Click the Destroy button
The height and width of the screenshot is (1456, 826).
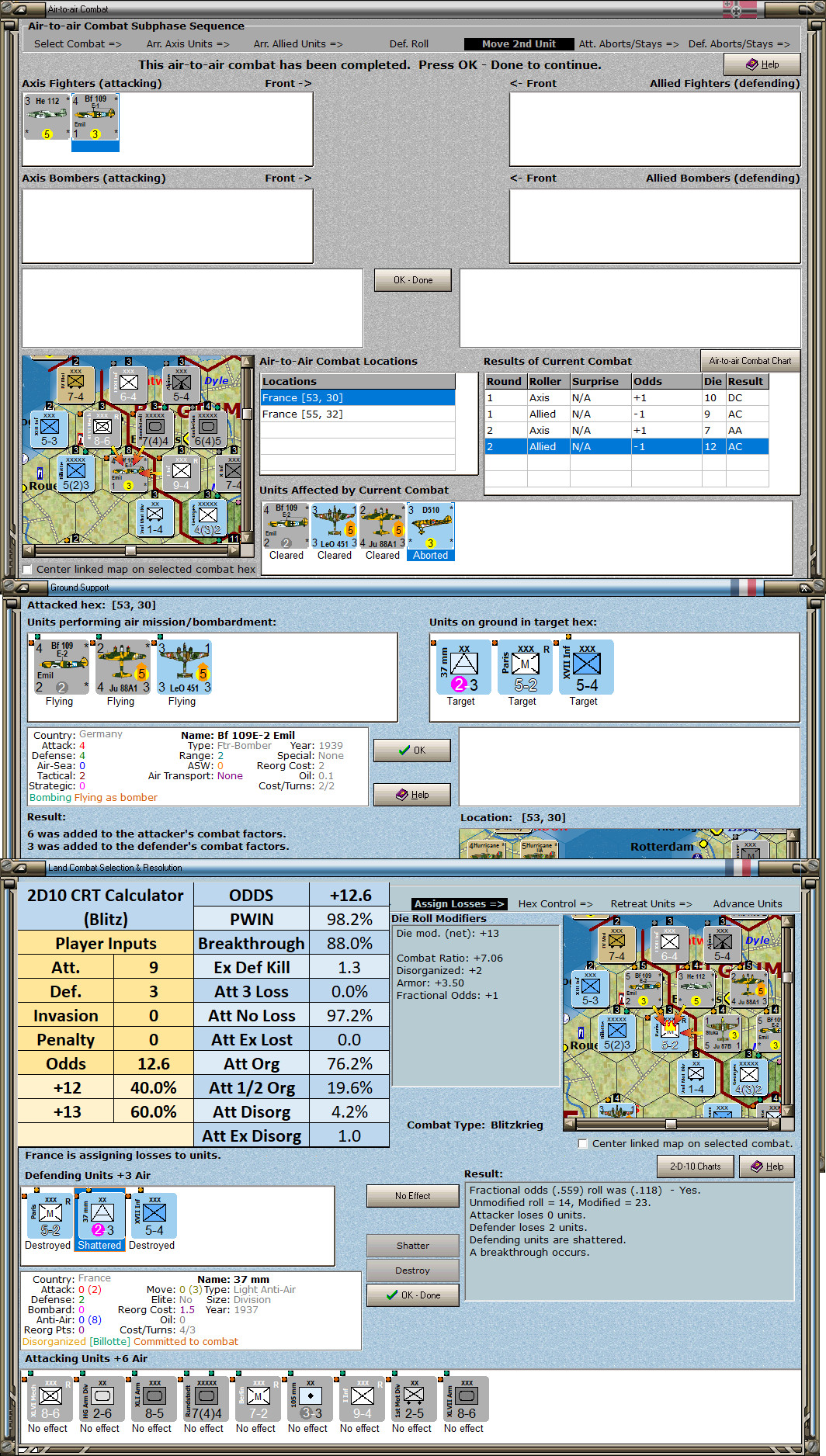click(x=413, y=1271)
